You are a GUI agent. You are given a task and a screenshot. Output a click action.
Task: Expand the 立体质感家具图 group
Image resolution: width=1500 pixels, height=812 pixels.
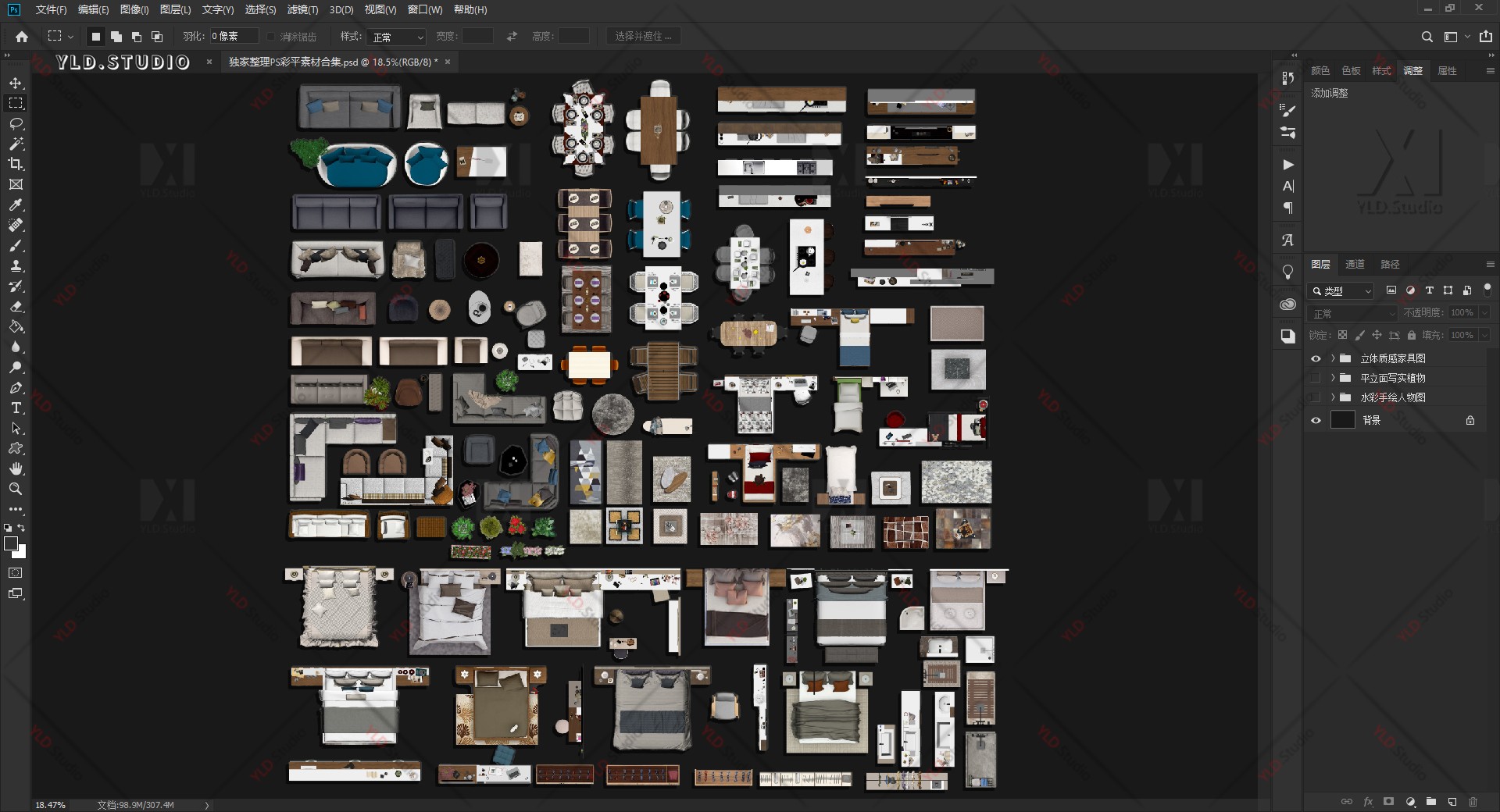pyautogui.click(x=1333, y=358)
